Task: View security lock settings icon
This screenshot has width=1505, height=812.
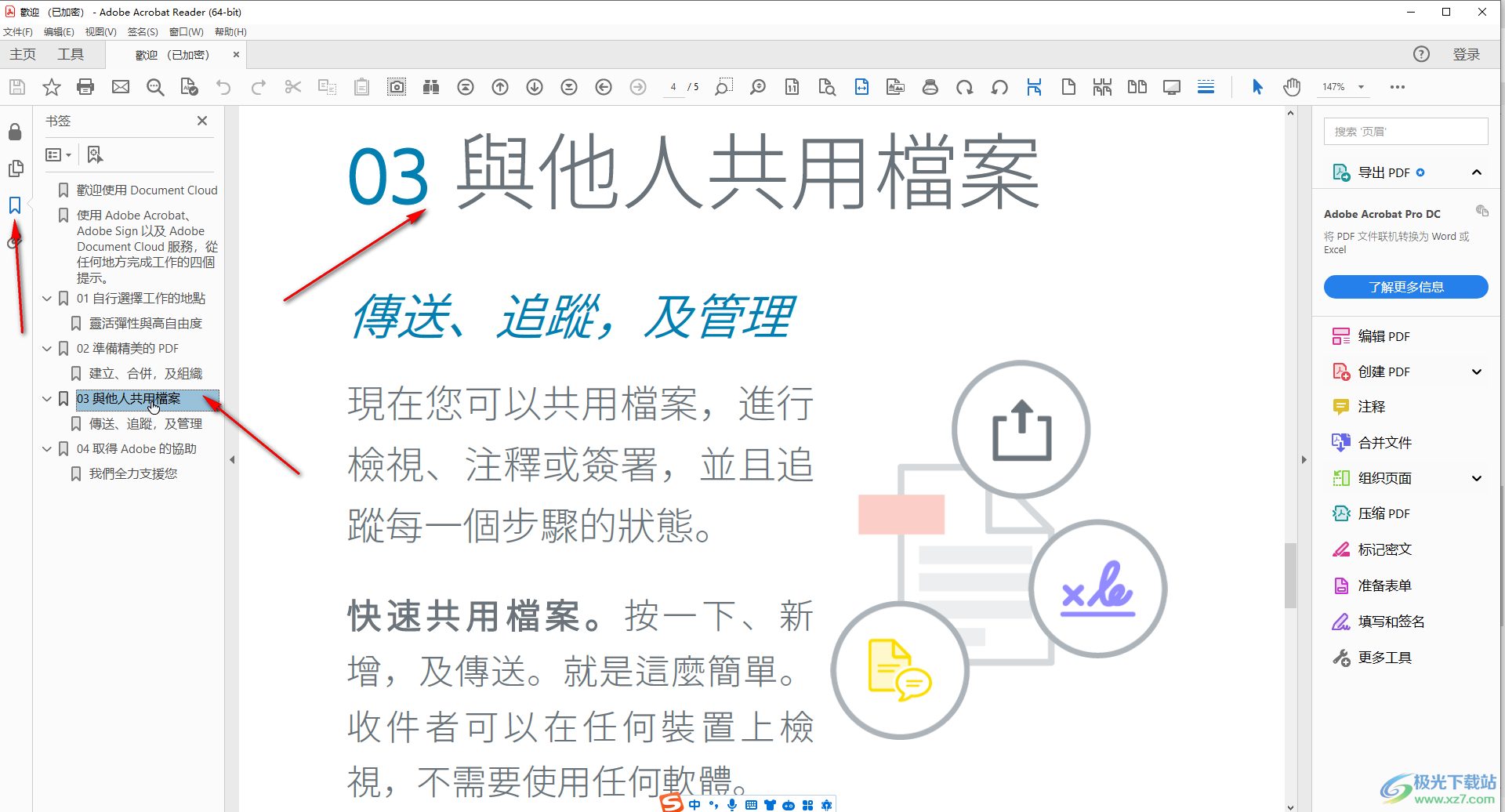Action: click(15, 132)
